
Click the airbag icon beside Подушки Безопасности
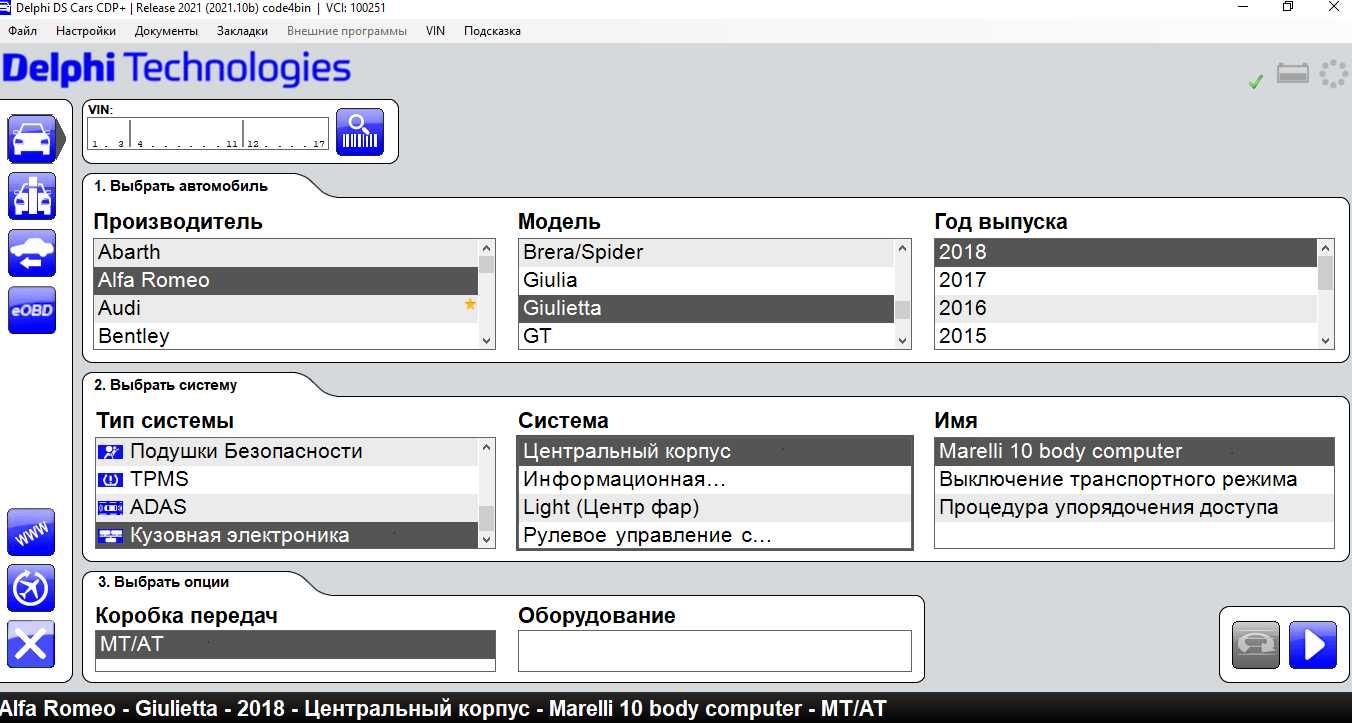tap(110, 452)
